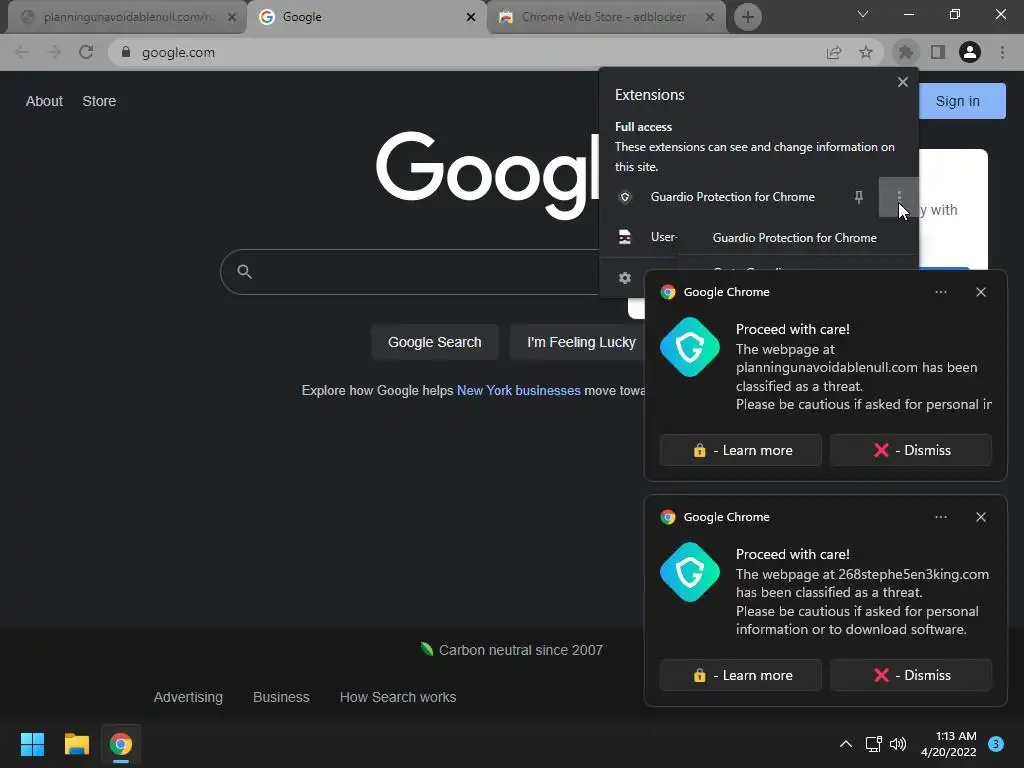This screenshot has height=768, width=1024.
Task: Click the Google Search button
Action: 435,342
